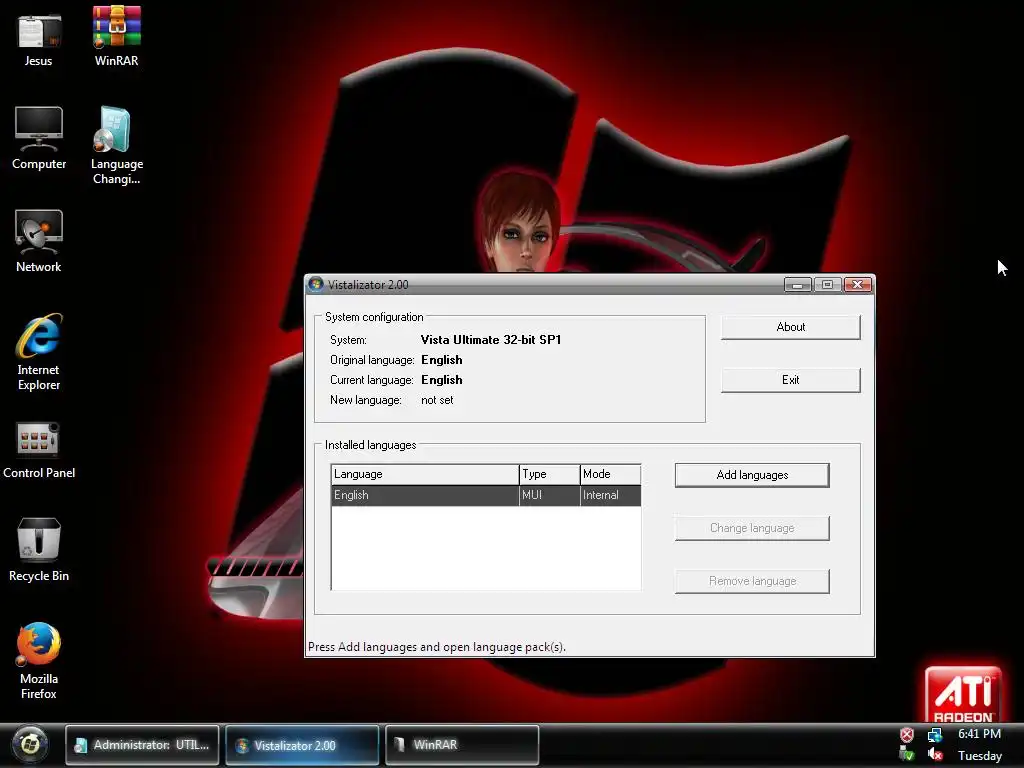Open the WinRAR desktop icon
The height and width of the screenshot is (768, 1024).
(116, 36)
